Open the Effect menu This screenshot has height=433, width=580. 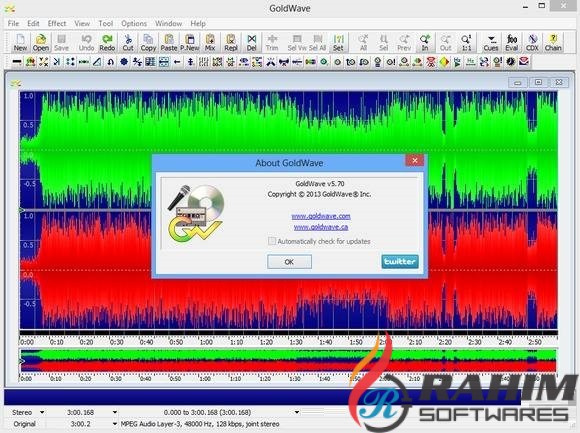(57, 23)
